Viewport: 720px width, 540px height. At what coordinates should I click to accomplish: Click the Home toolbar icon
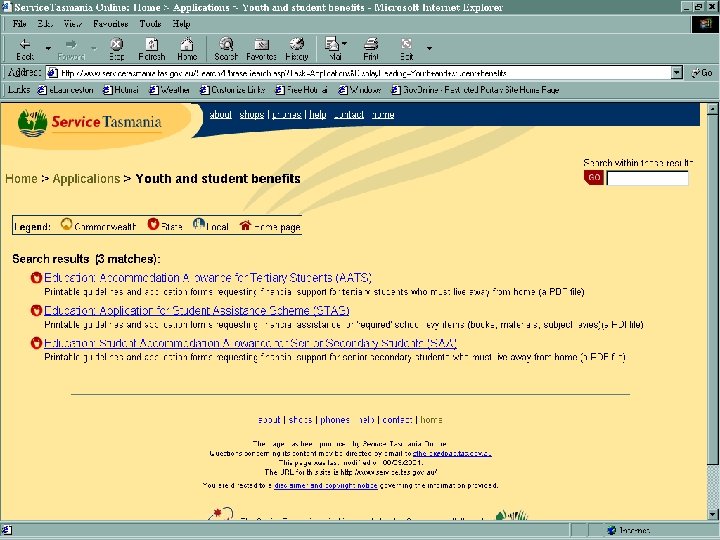[x=187, y=44]
